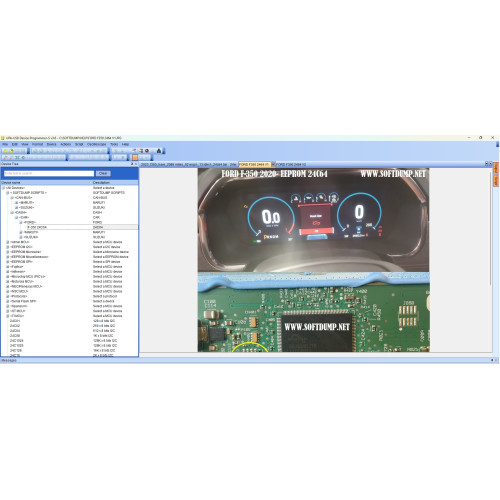Click the second pencil icon in second toolbar row
This screenshot has width=500, height=500.
point(11,157)
